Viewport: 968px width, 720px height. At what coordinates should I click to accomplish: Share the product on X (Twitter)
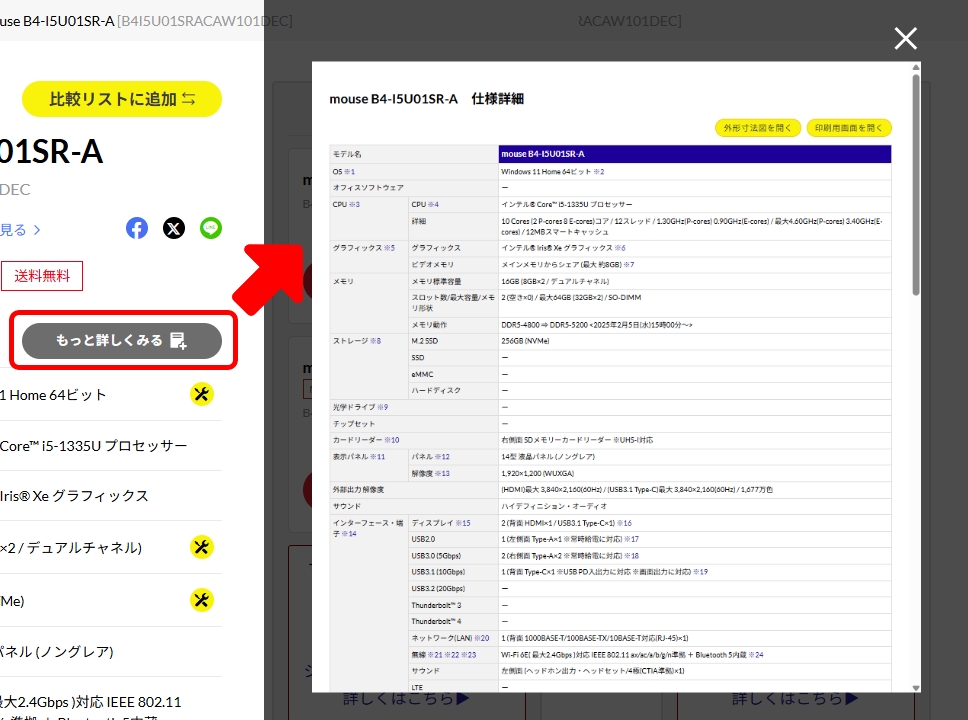tap(173, 228)
